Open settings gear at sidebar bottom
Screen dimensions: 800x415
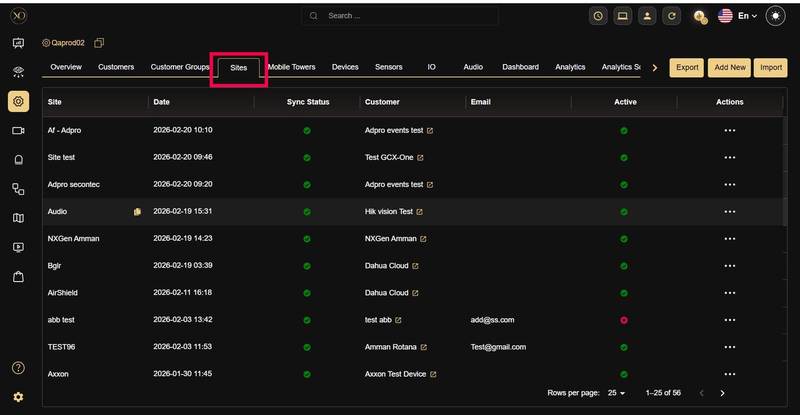click(18, 397)
